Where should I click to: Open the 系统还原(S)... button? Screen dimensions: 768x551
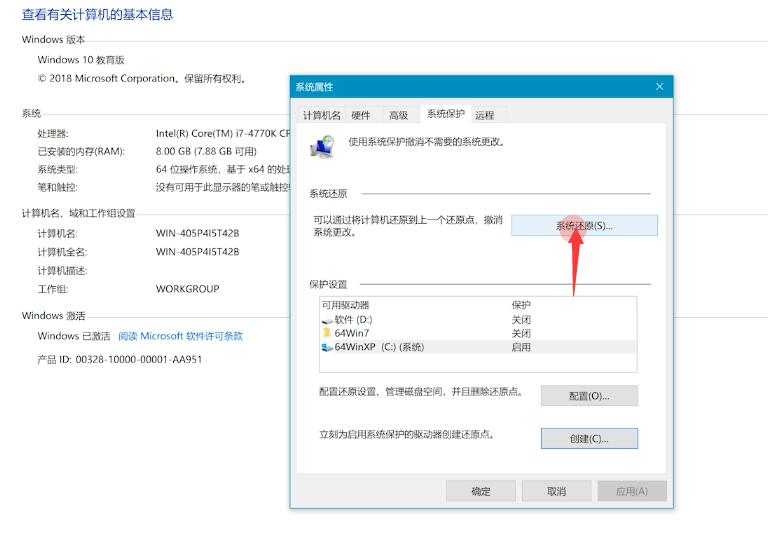584,225
